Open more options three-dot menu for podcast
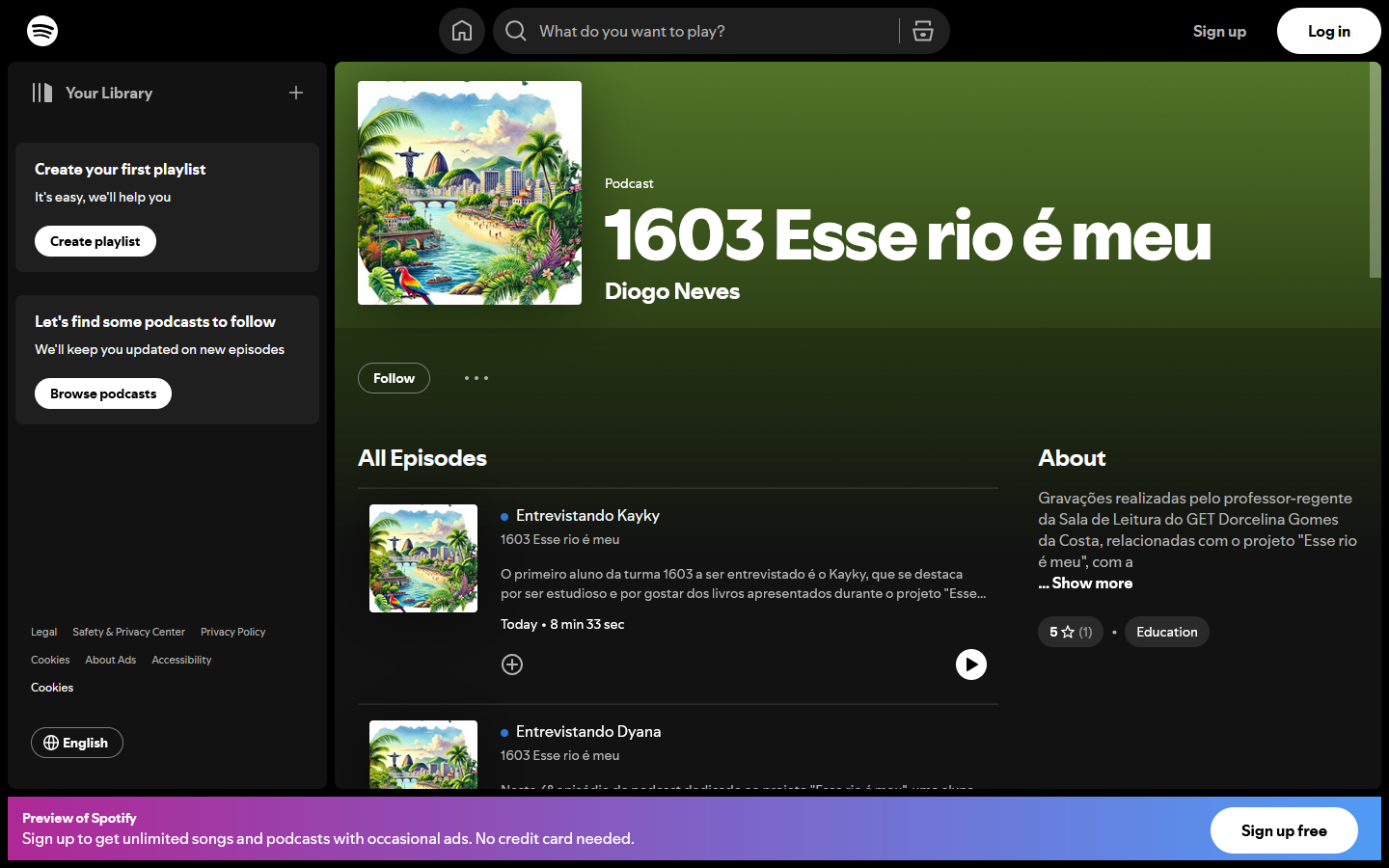Image resolution: width=1389 pixels, height=868 pixels. [x=477, y=378]
